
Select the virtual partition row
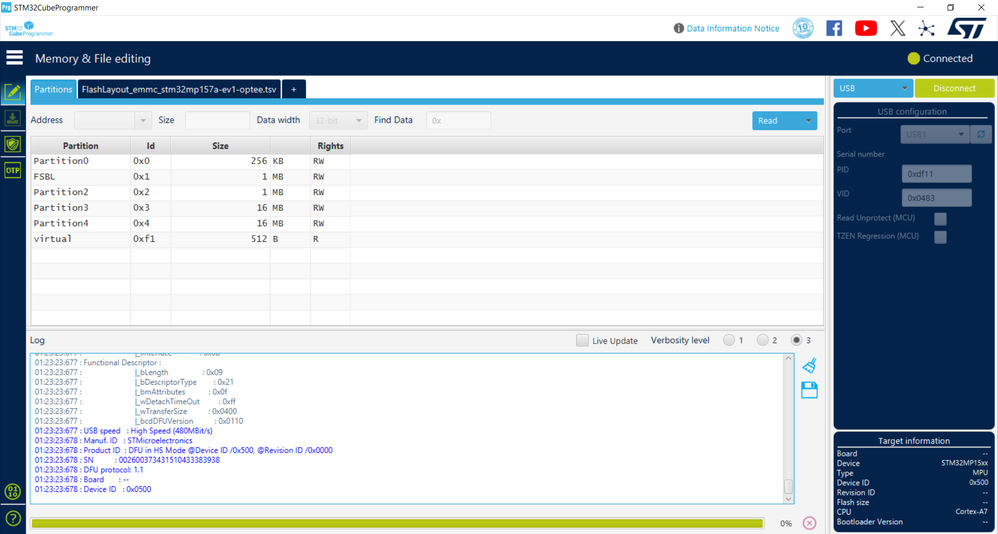click(x=427, y=239)
